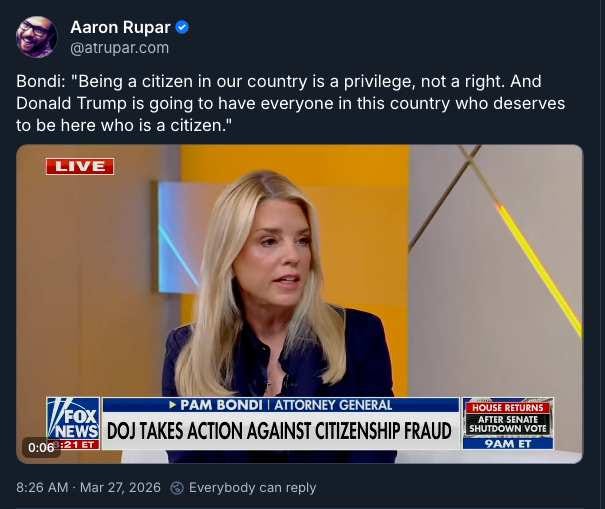Open Aaron Rupar's profile avatar
The image size is (605, 509).
tap(37, 37)
